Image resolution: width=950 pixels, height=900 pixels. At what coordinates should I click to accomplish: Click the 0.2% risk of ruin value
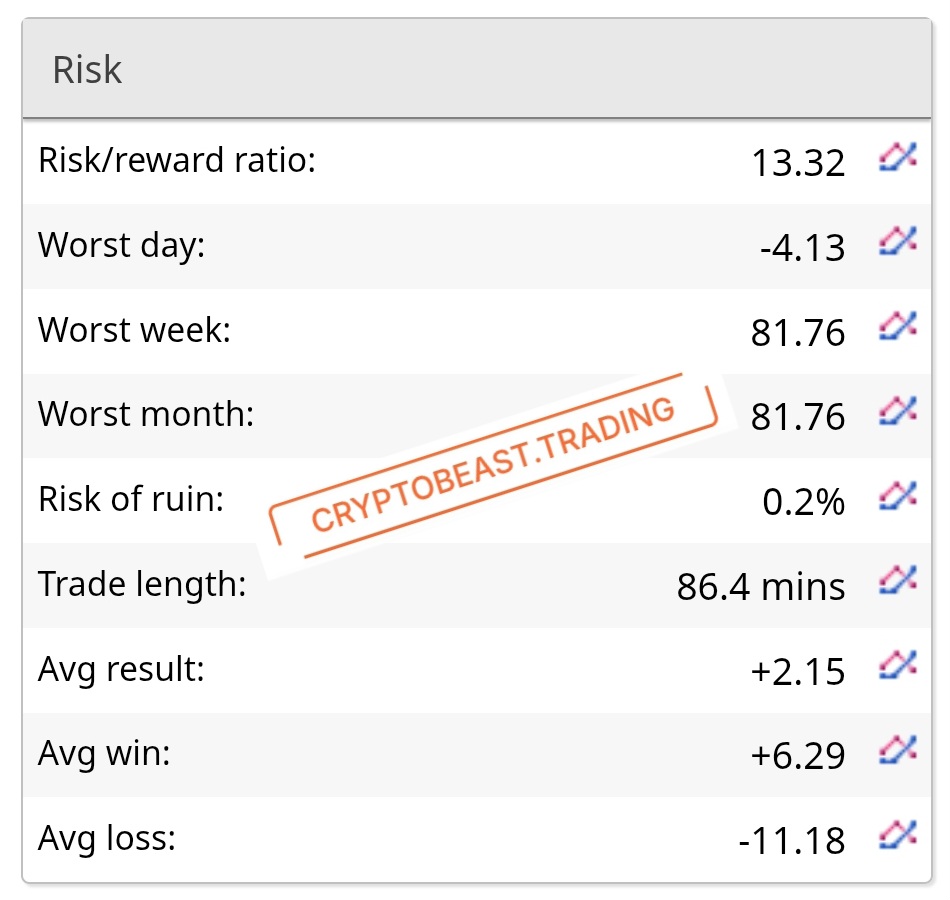(803, 502)
